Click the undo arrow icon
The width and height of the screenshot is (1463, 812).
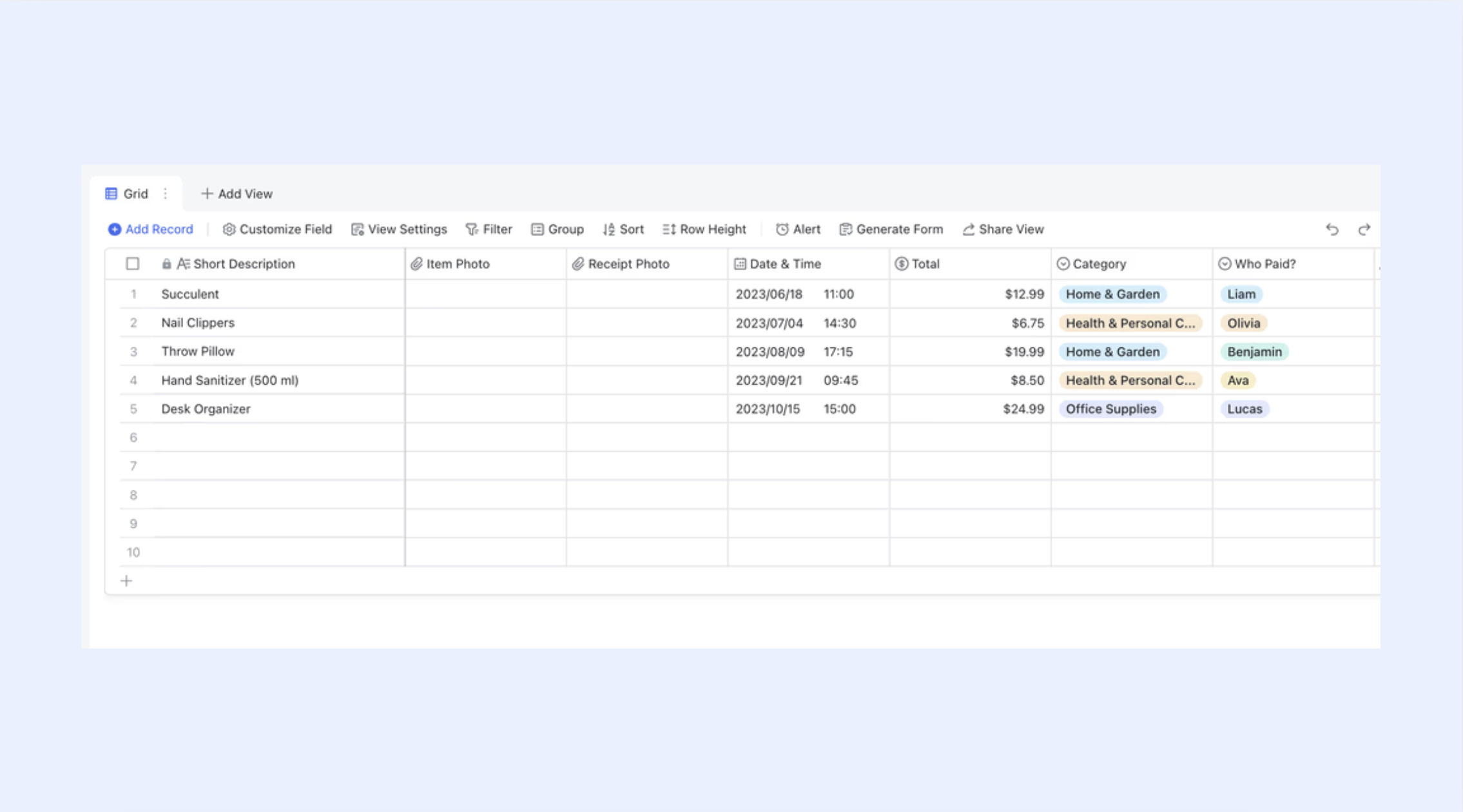(x=1332, y=229)
